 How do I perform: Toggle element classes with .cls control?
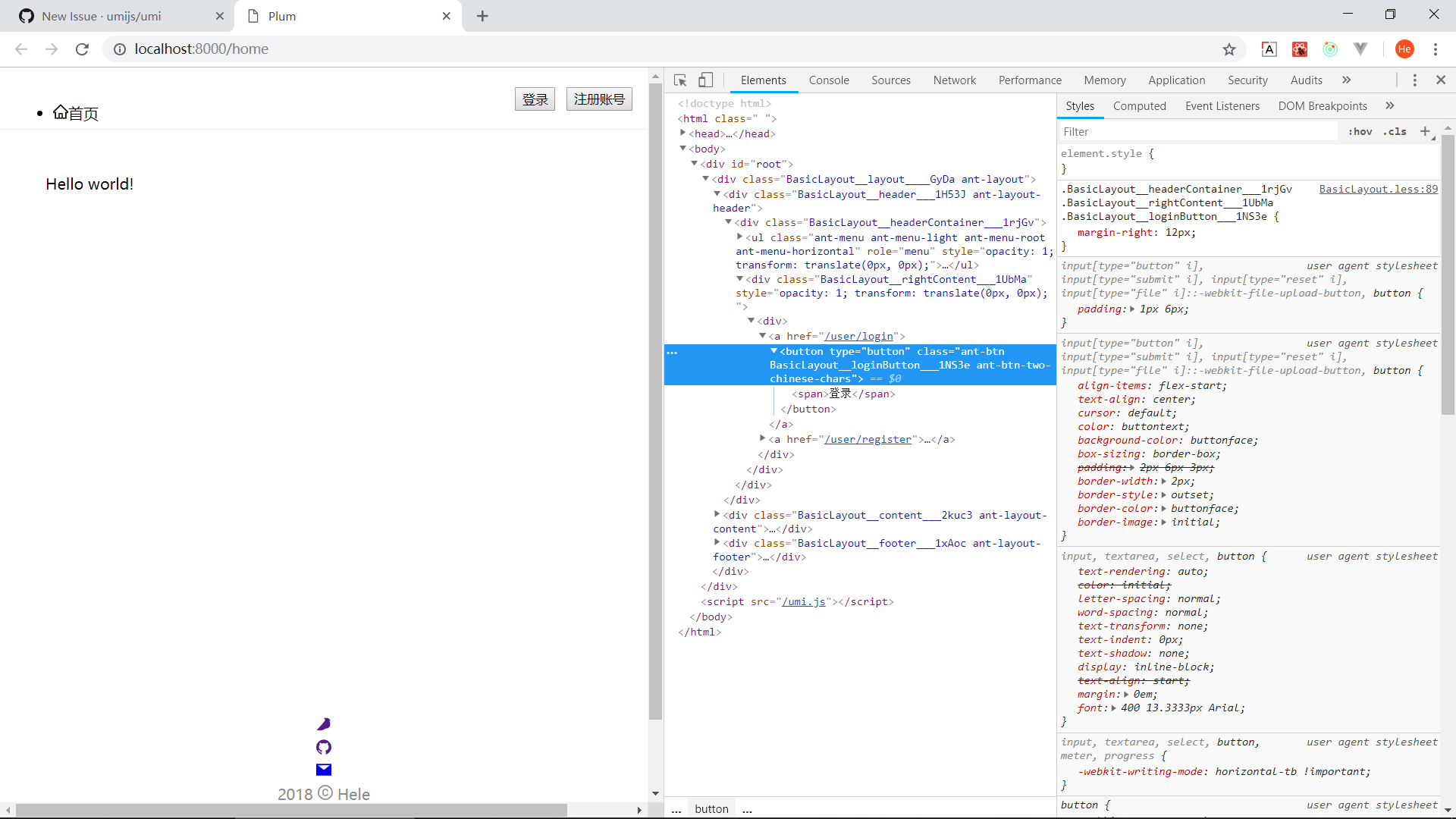[1395, 131]
